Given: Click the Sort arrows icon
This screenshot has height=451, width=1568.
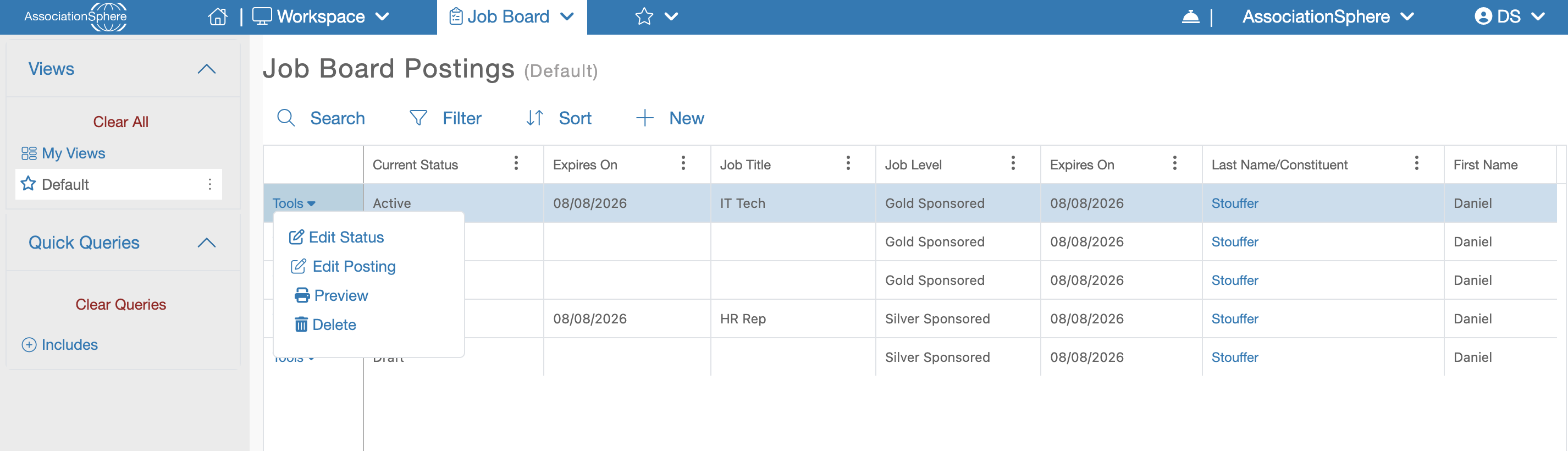Looking at the screenshot, I should (x=534, y=118).
